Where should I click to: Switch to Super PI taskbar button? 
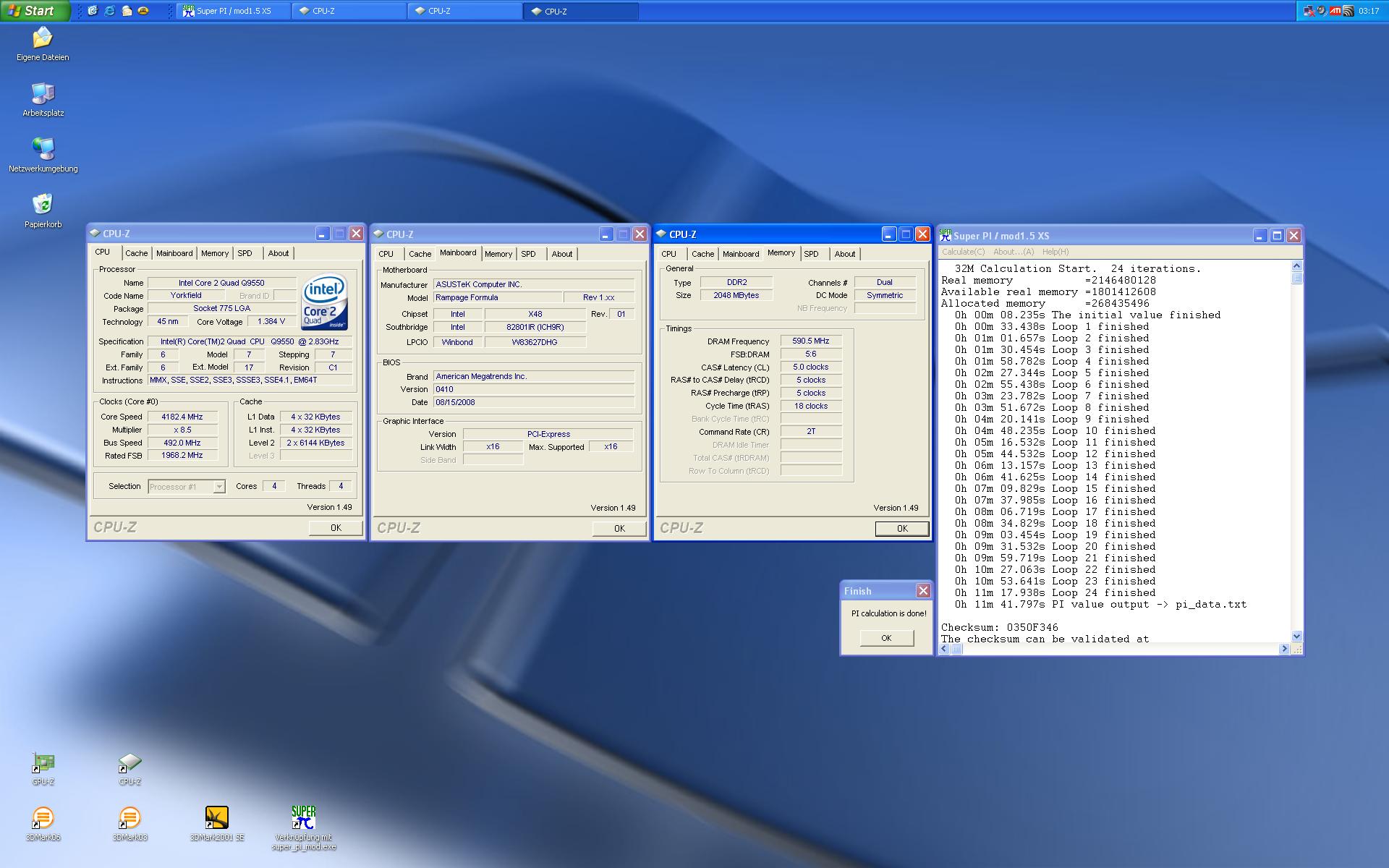tap(233, 11)
